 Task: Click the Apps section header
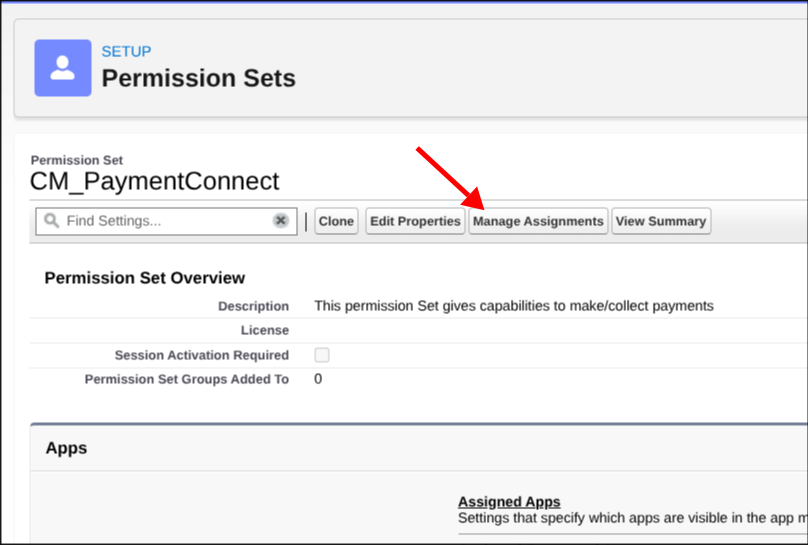click(x=66, y=448)
